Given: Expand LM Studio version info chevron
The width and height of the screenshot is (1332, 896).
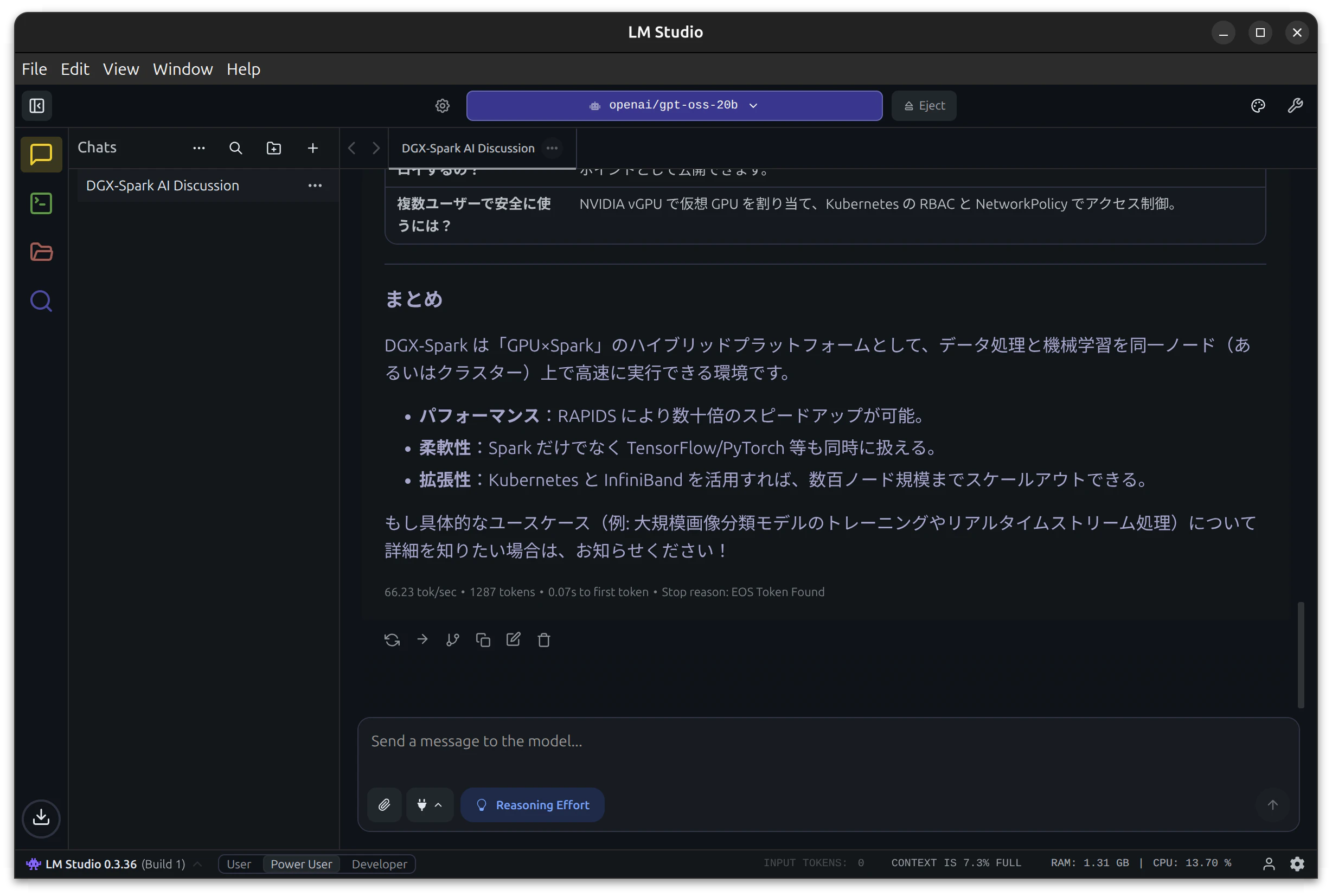Looking at the screenshot, I should [x=198, y=863].
